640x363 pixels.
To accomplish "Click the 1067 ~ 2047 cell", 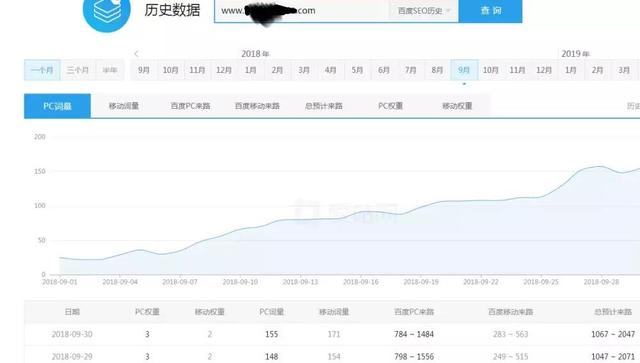I will (x=613, y=334).
